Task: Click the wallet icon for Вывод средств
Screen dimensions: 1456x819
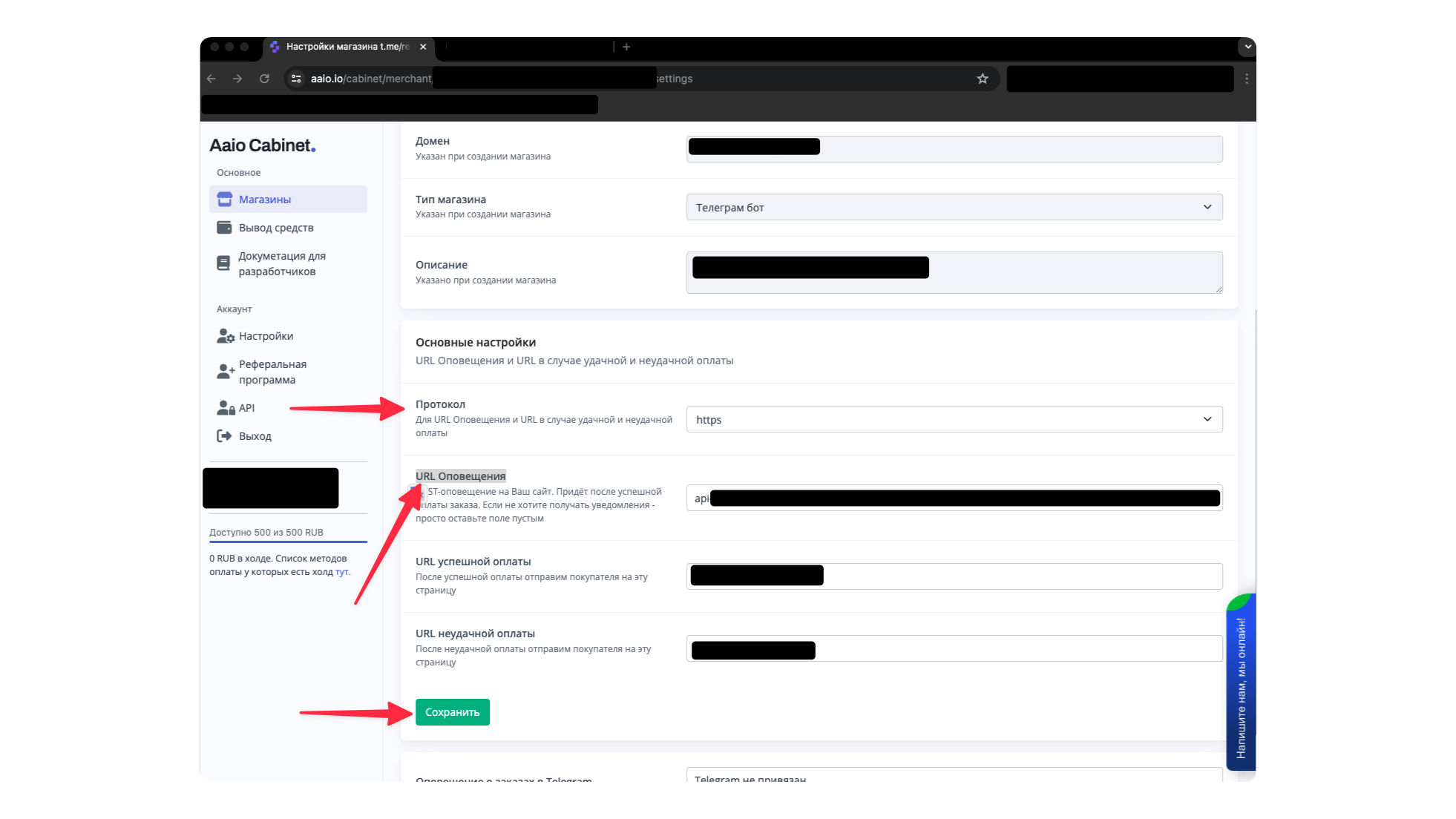Action: [224, 228]
